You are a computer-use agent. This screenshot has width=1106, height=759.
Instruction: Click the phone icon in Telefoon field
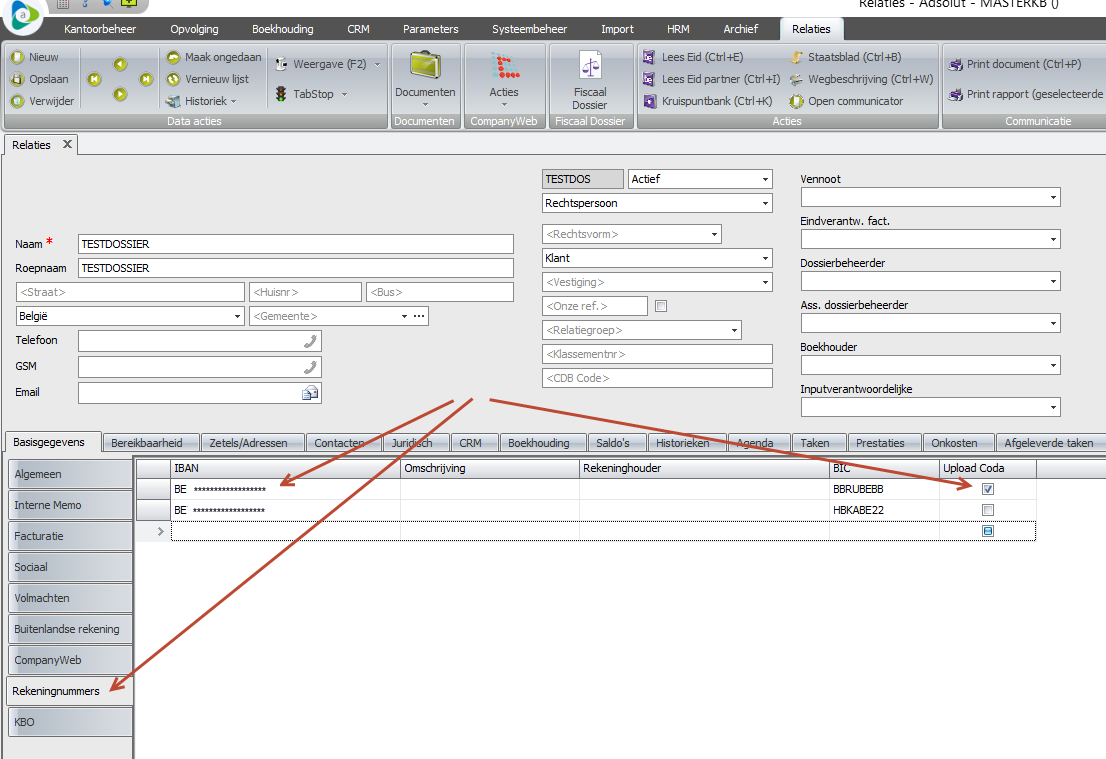point(310,341)
